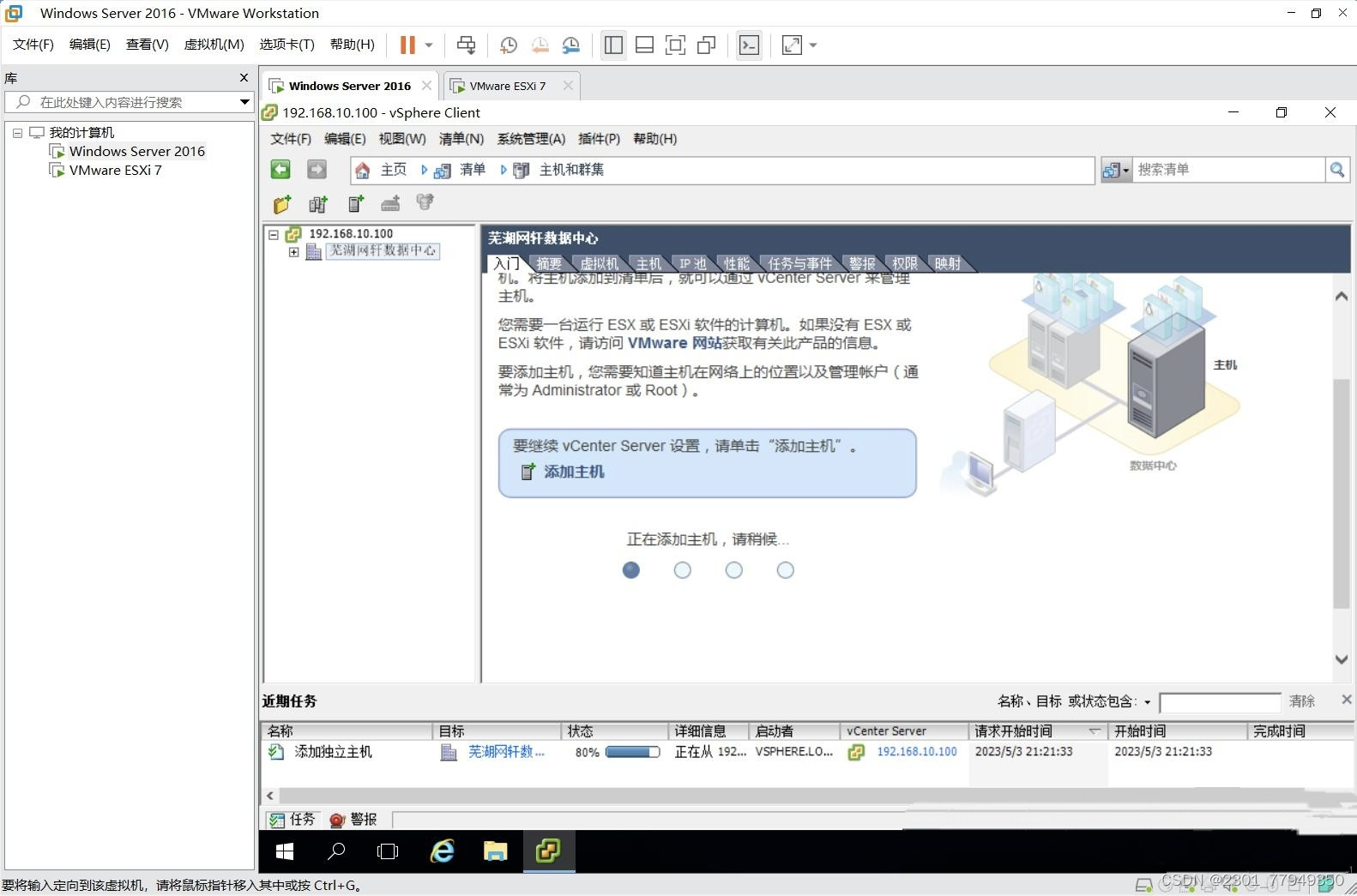Open search type dropdown beside 搜索清单
The height and width of the screenshot is (896, 1357).
coord(1116,170)
